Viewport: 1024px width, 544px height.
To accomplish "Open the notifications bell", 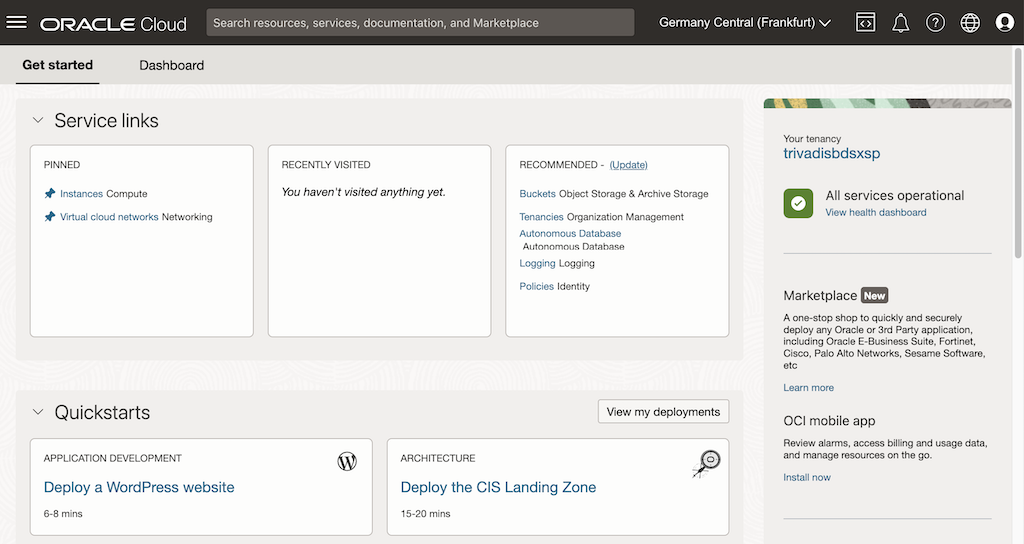I will coord(901,23).
